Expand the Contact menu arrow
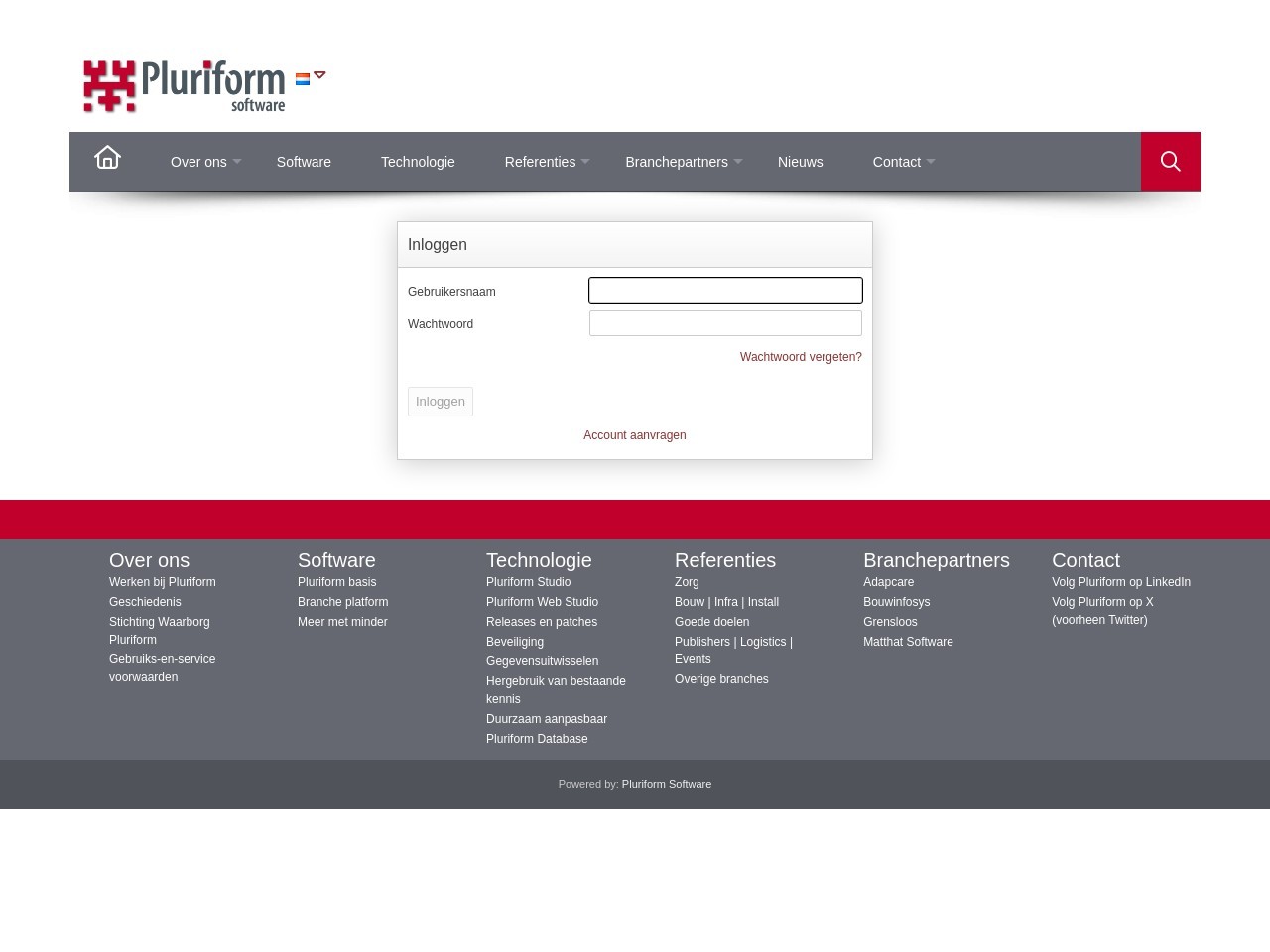The image size is (1270, 952). (931, 162)
